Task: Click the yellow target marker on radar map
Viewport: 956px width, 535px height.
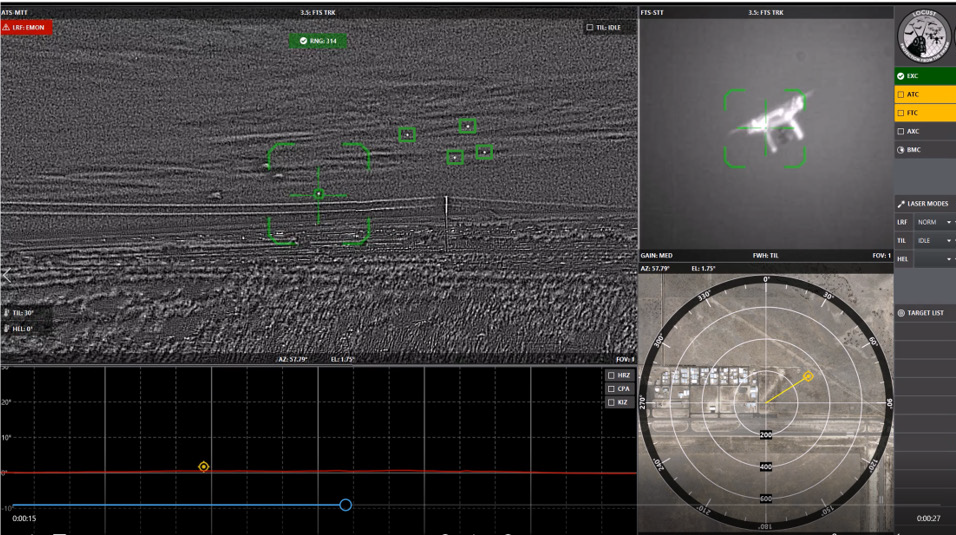Action: point(808,376)
